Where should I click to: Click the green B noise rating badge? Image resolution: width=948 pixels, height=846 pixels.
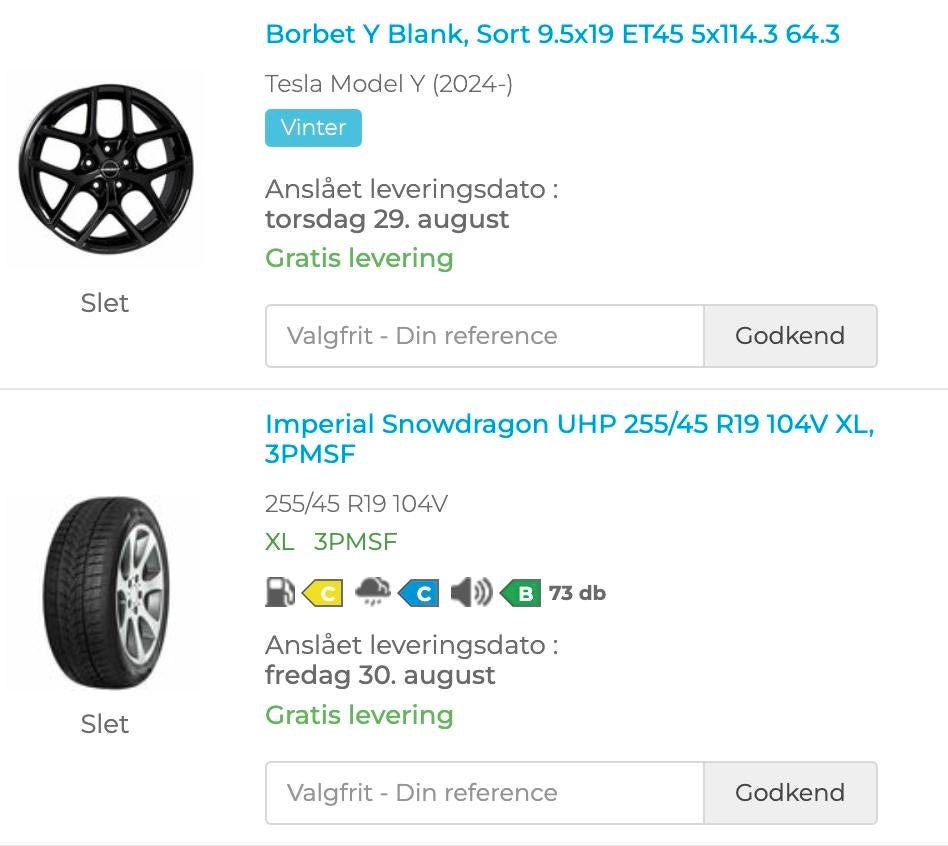coord(521,593)
